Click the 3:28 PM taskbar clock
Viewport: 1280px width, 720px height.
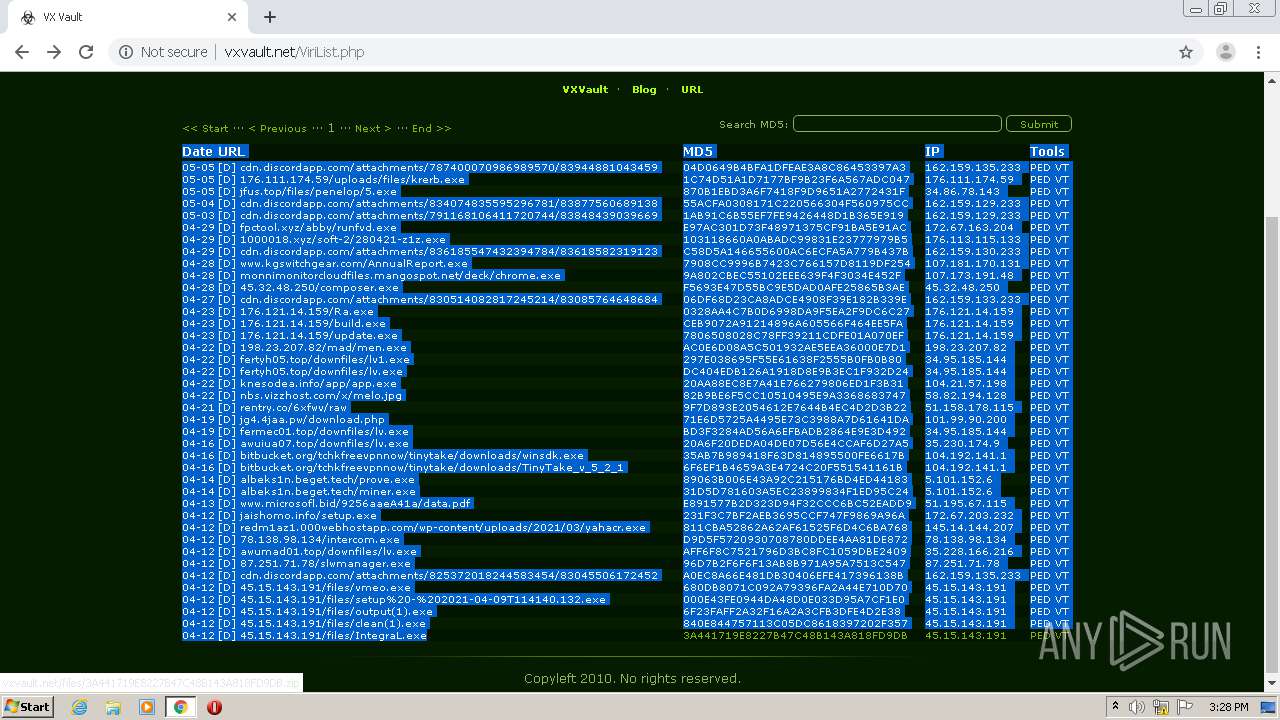(1228, 707)
